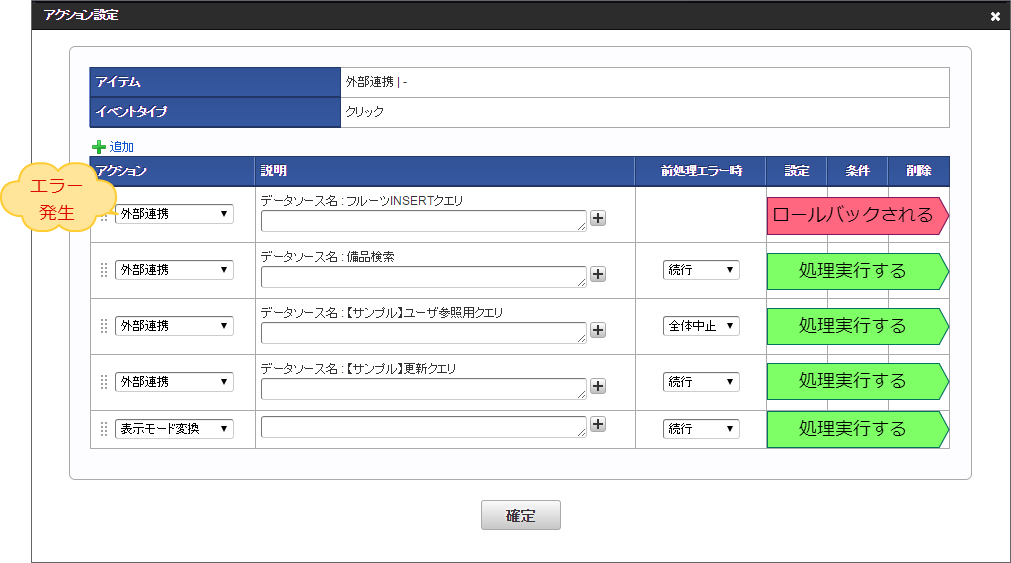The image size is (1011, 563).
Task: Click plus icon beside ユーザ参照用クエリ description
Action: 598,330
